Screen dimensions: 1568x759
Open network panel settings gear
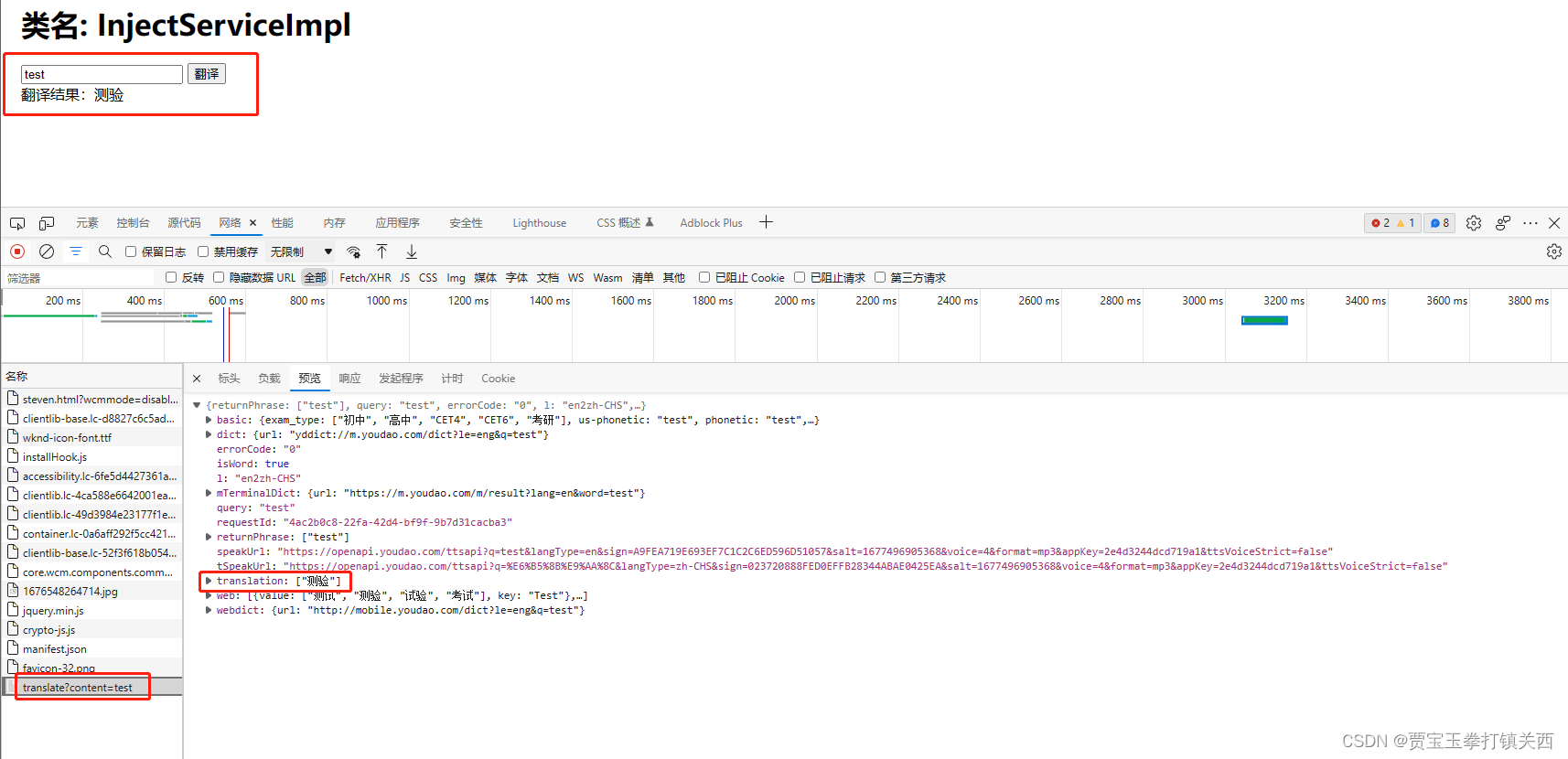coord(1553,251)
